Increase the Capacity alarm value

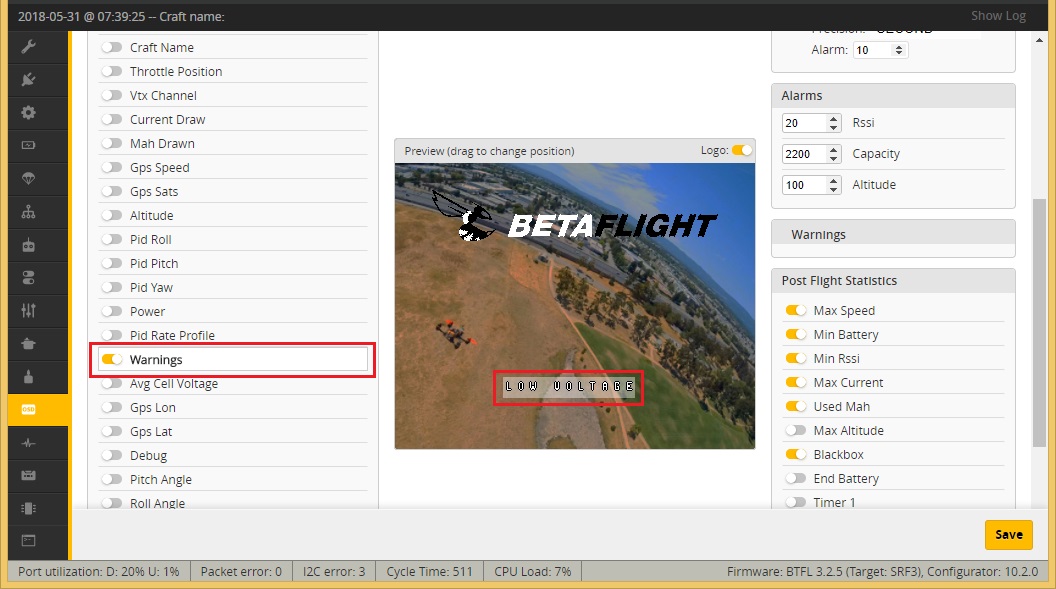834,150
